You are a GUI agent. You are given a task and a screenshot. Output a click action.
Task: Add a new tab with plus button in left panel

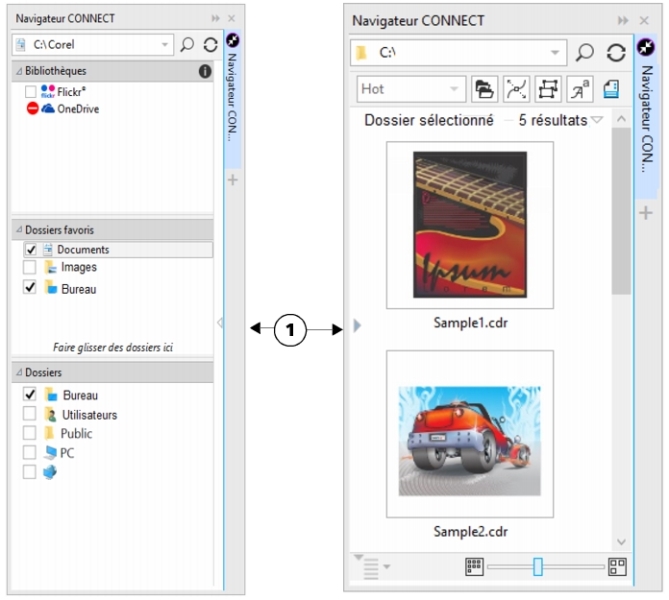233,180
